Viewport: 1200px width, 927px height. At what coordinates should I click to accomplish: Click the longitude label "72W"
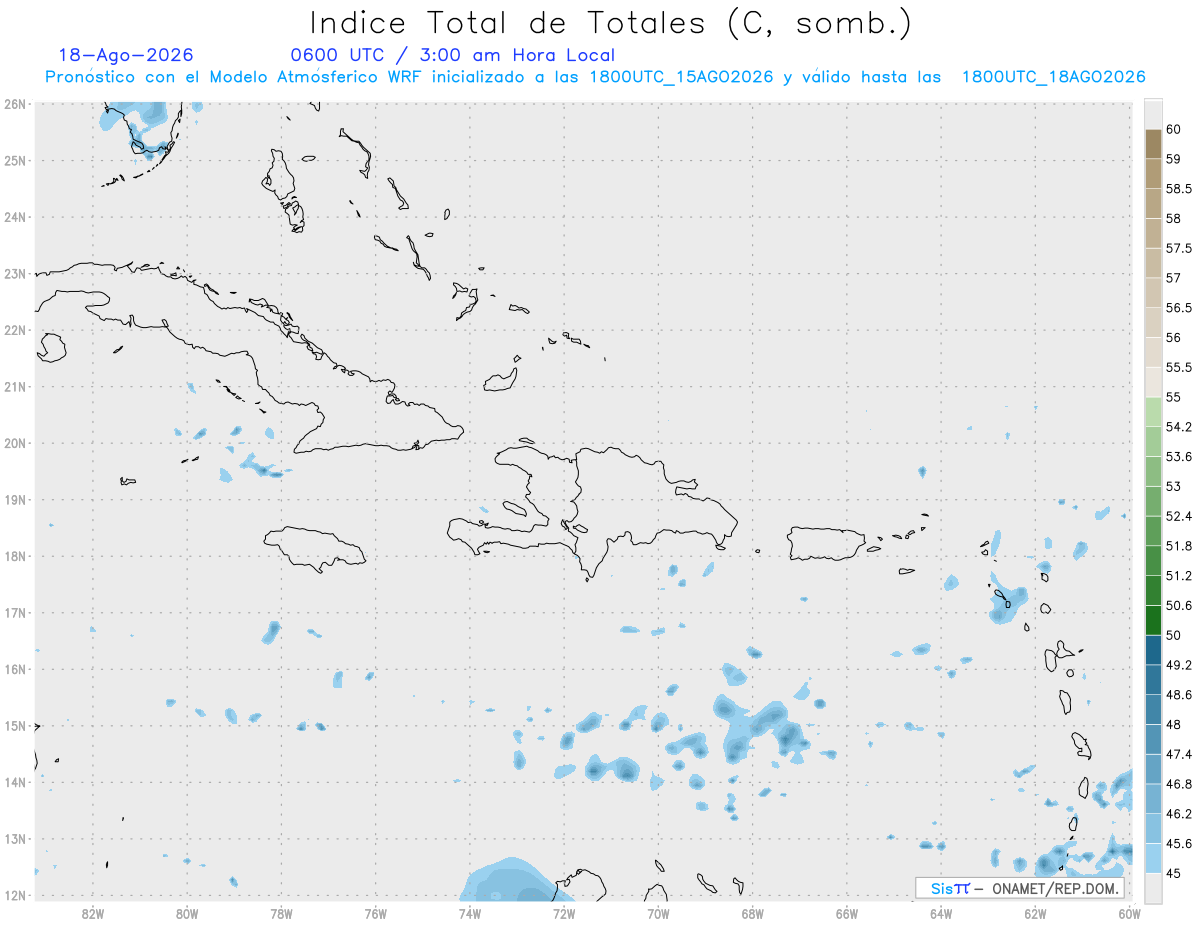(564, 913)
